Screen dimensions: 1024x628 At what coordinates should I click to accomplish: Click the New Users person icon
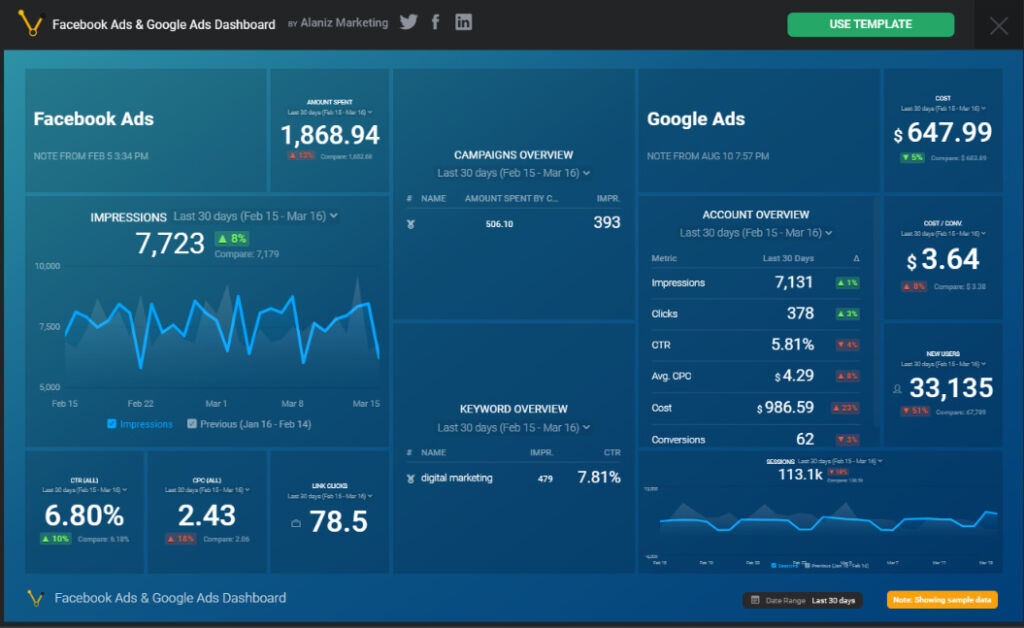click(x=897, y=389)
